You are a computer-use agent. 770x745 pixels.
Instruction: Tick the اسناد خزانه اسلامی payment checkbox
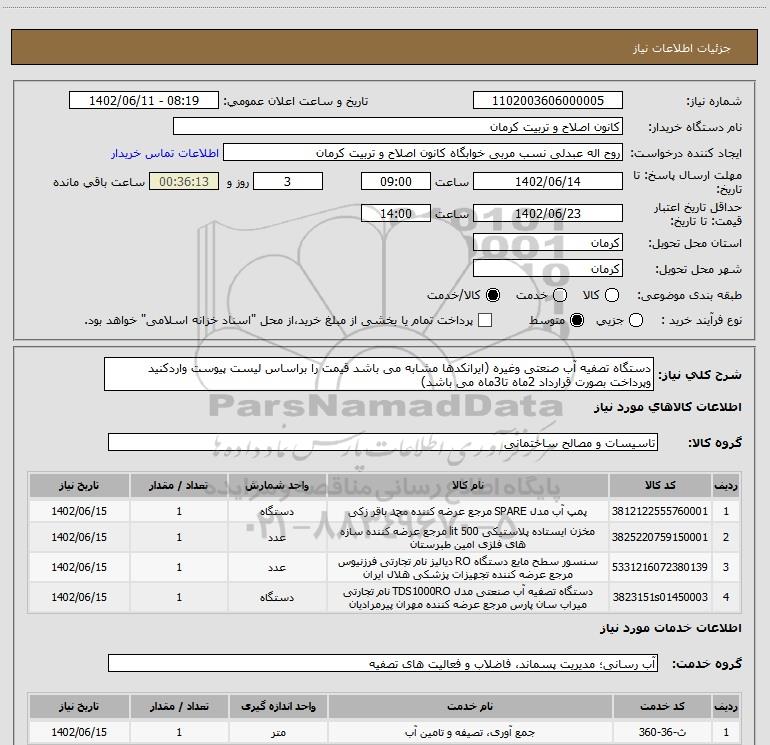tap(485, 320)
